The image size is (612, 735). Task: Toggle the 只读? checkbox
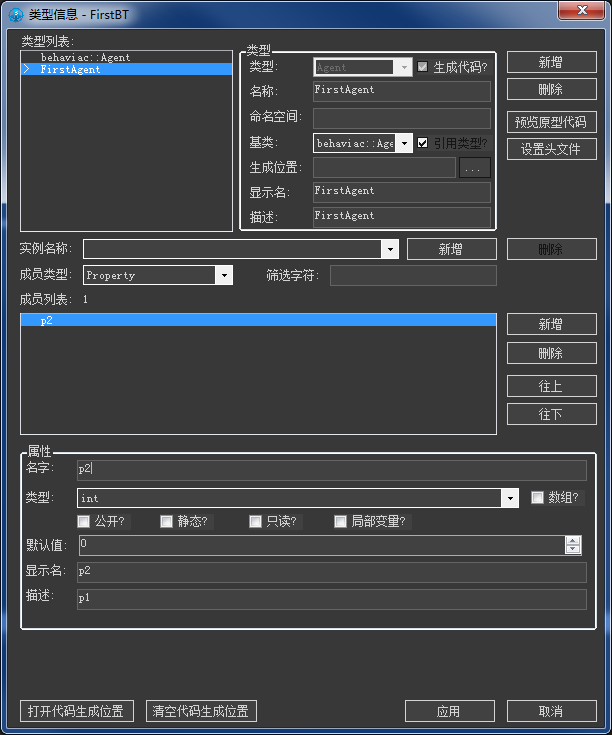coord(256,521)
